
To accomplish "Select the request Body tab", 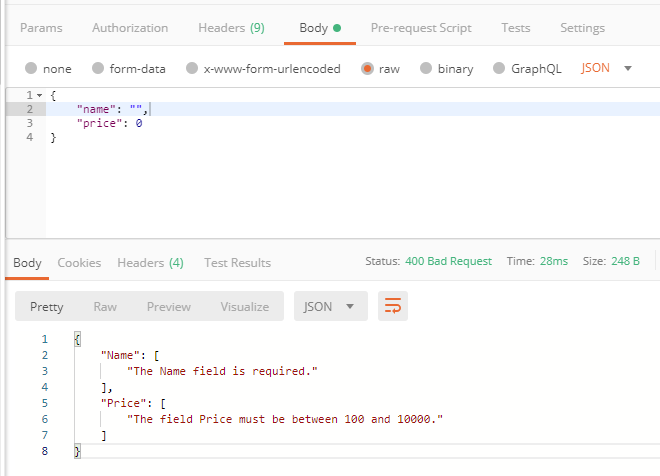I will click(320, 28).
